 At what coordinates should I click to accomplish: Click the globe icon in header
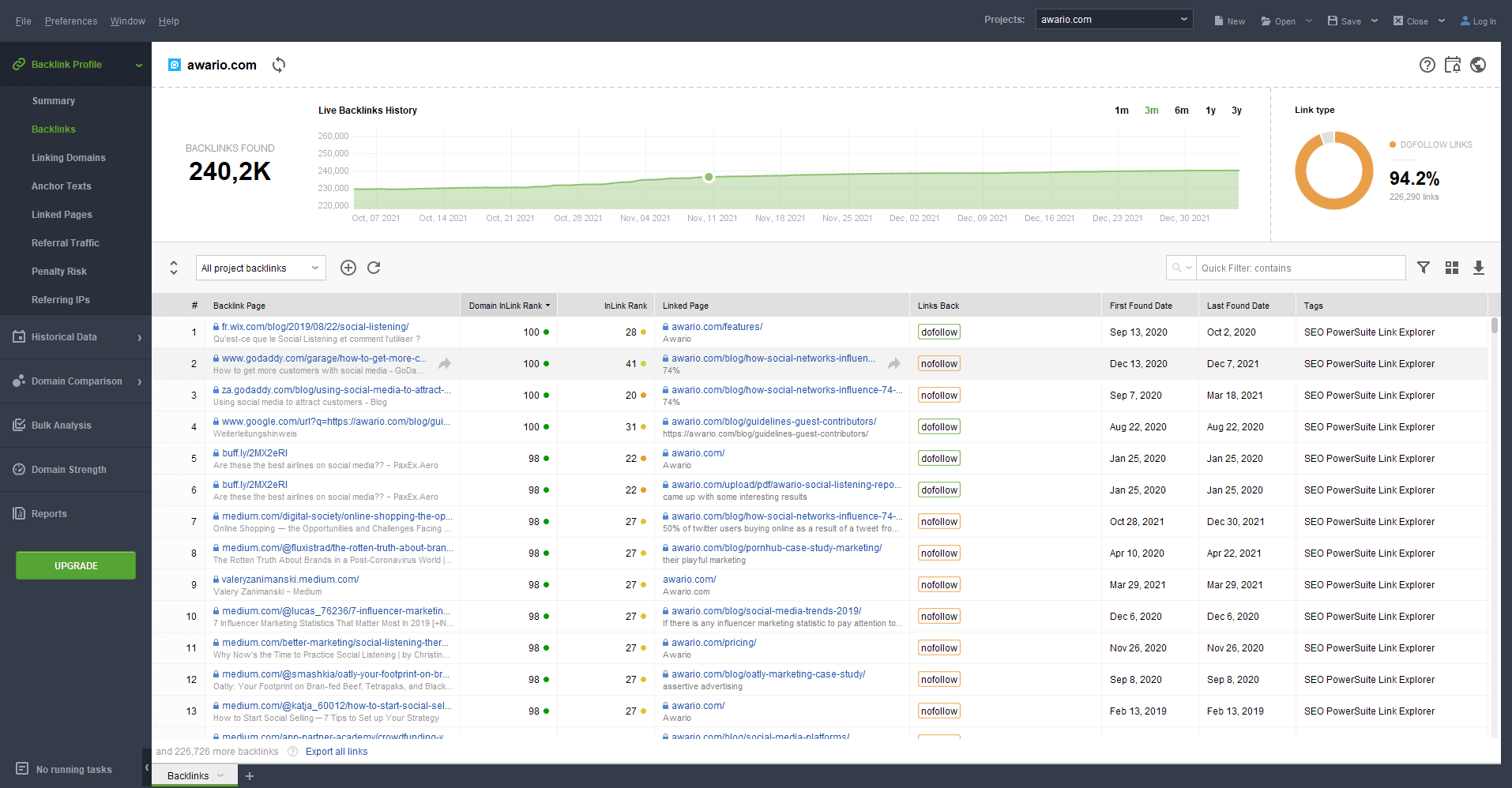1478,65
